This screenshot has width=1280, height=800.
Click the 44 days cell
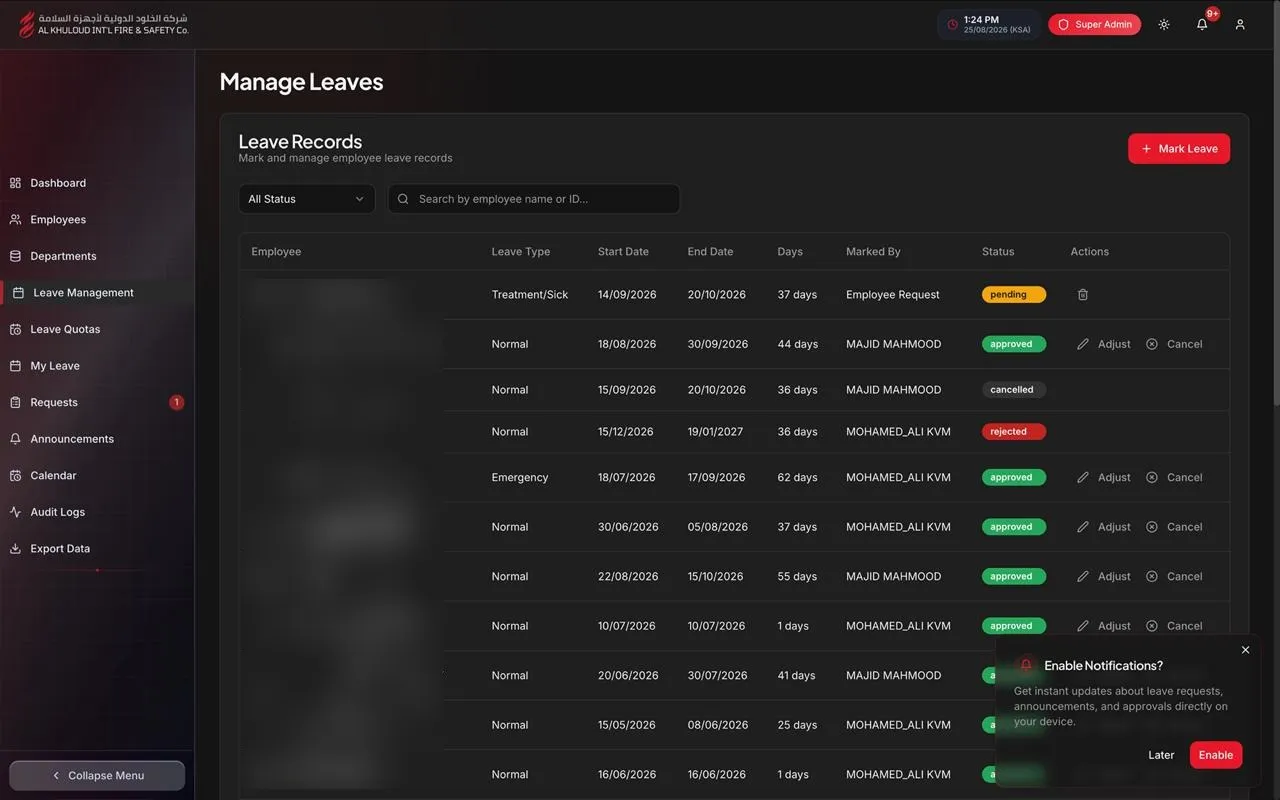[x=798, y=344]
